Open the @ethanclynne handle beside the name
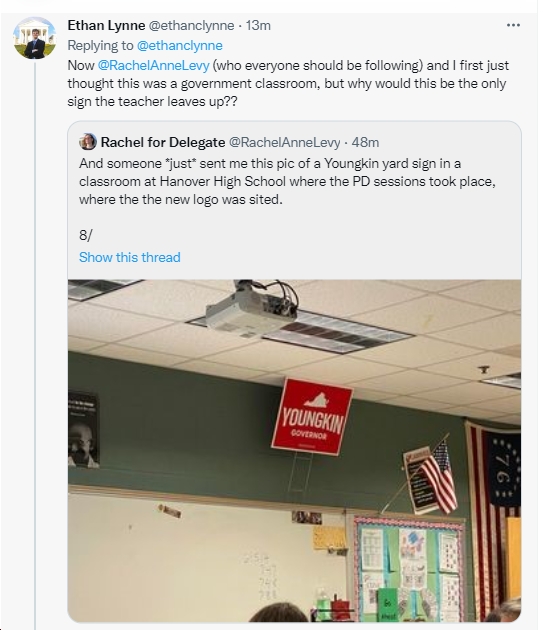 (x=191, y=25)
